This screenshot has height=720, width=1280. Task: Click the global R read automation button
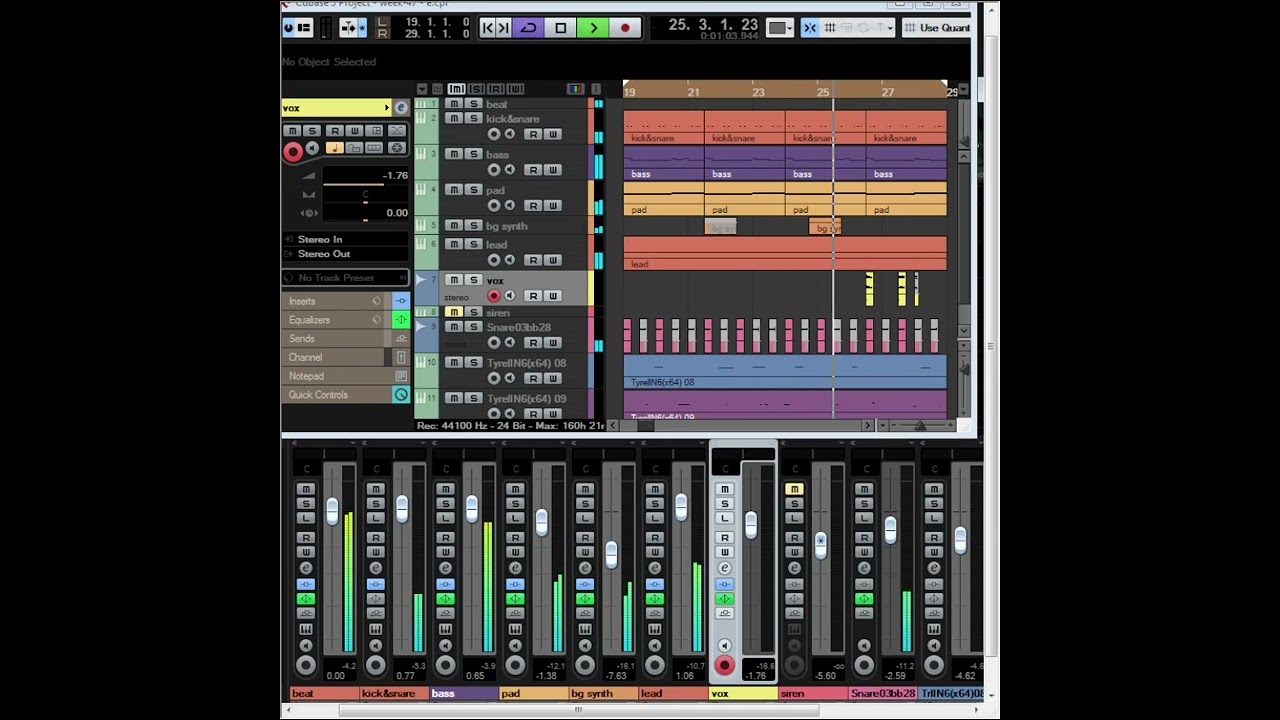pos(496,89)
